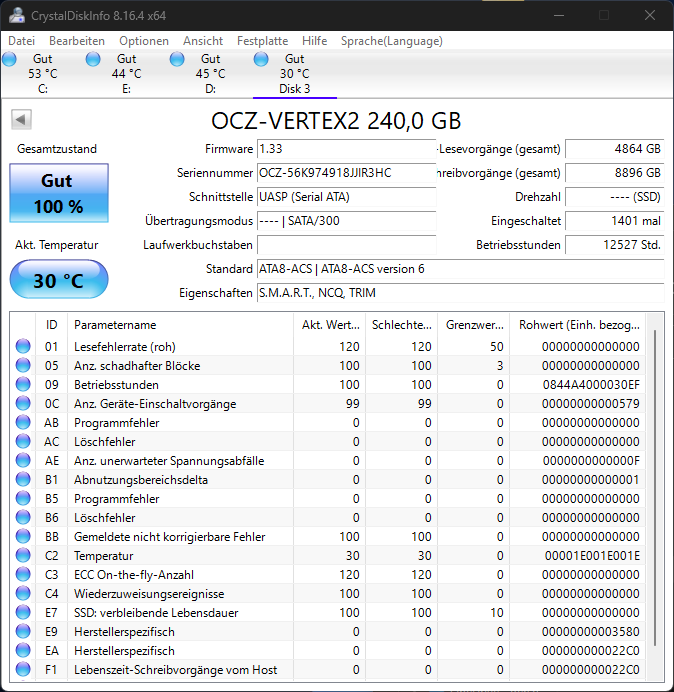Click raw value 0844A4000030EF
Image resolution: width=674 pixels, height=692 pixels.
pyautogui.click(x=591, y=385)
